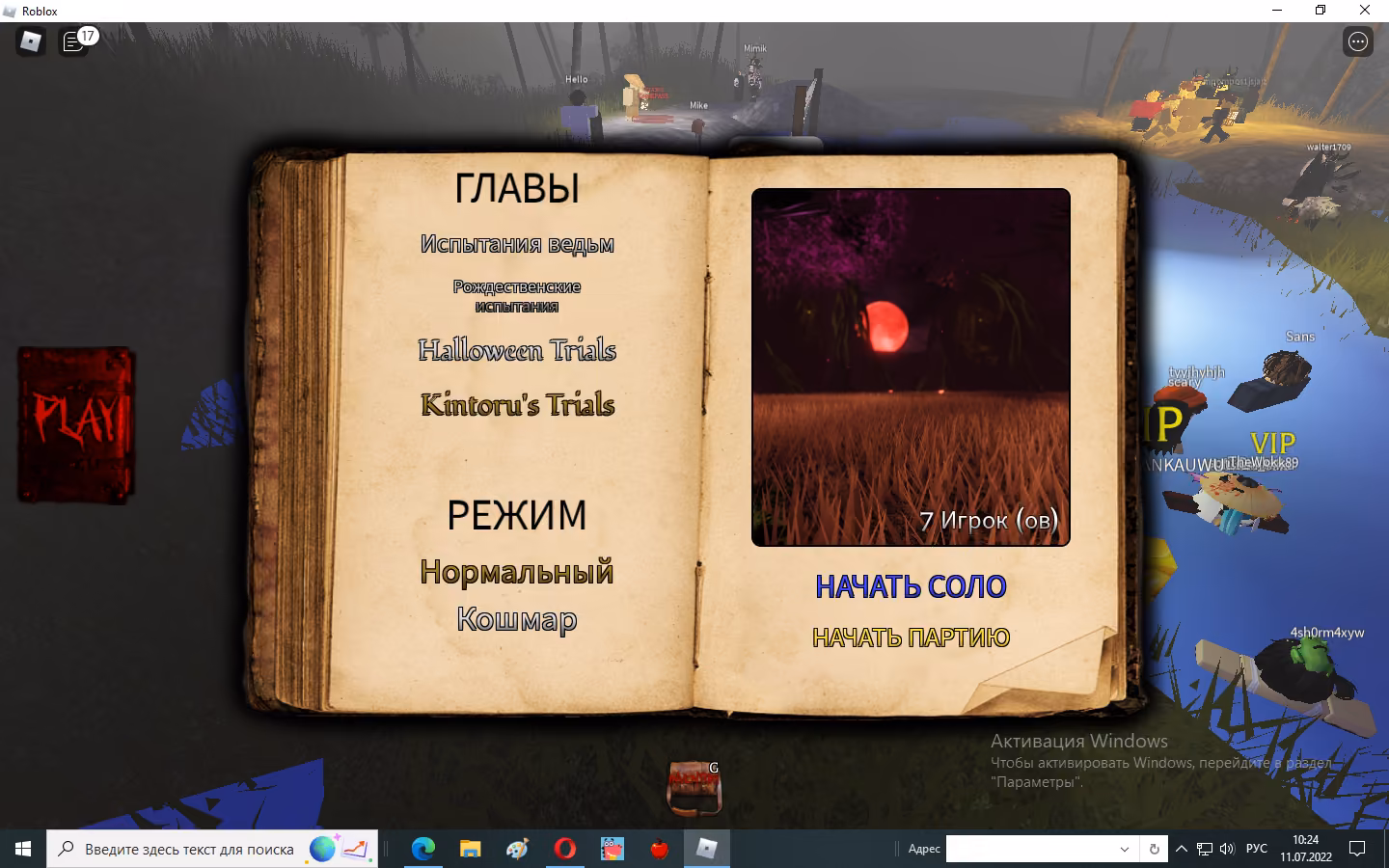Click the 7 Игрок (ов) player count

[989, 521]
